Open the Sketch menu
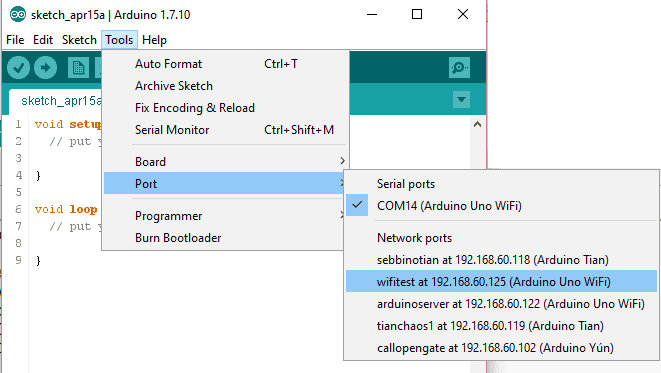The image size is (661, 373). click(79, 40)
